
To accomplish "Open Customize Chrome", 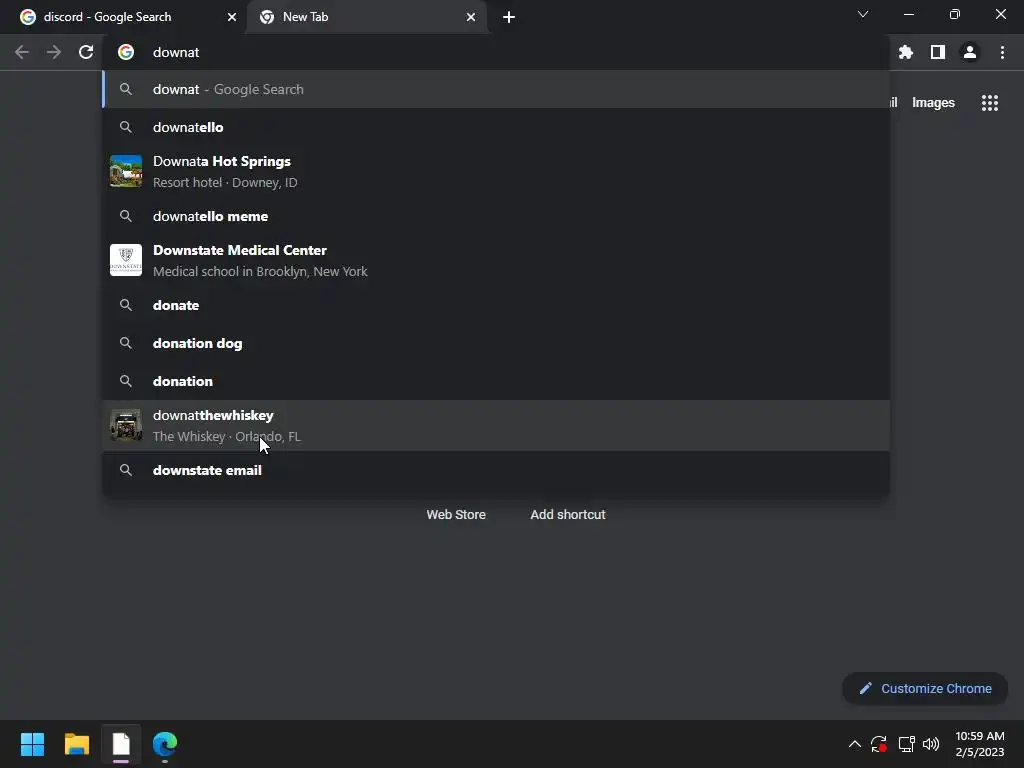I will (925, 688).
